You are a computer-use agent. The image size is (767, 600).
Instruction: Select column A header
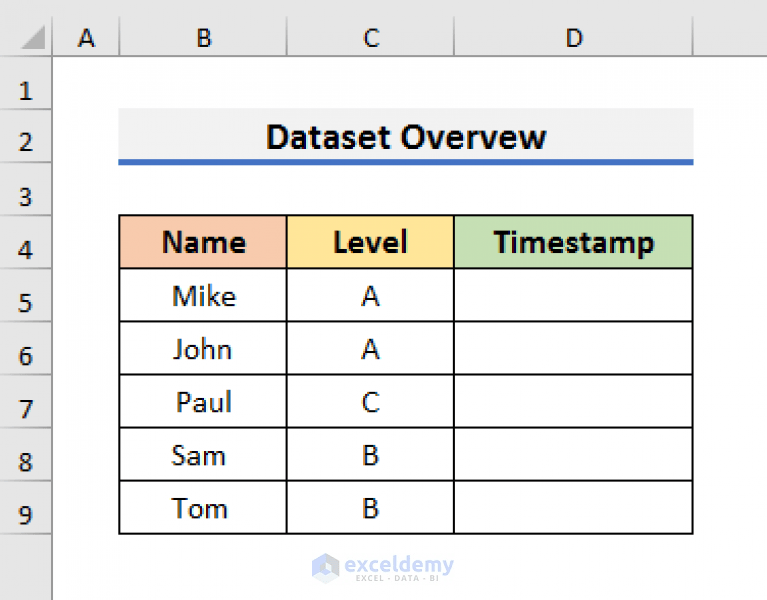click(86, 37)
